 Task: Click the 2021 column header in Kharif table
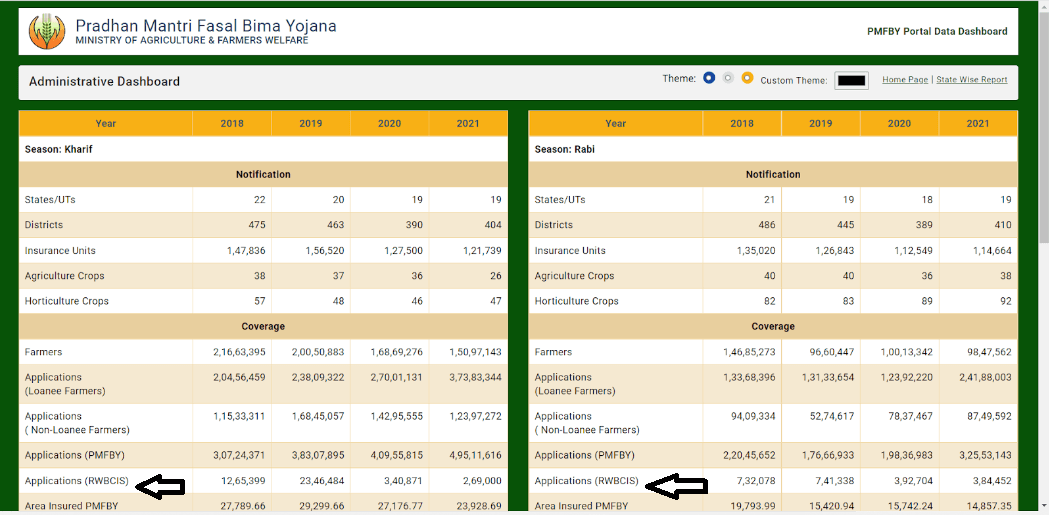click(x=468, y=124)
